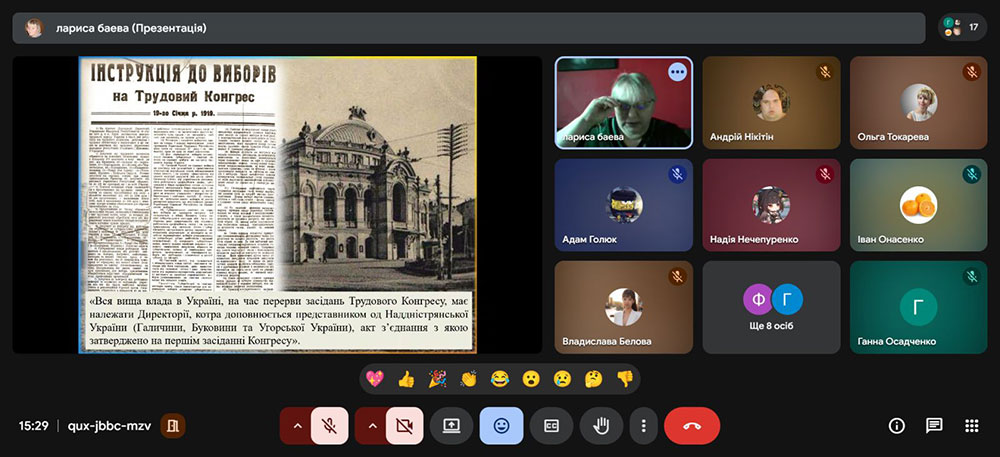
Task: Expand video settings arrow next to camera
Action: (371, 425)
